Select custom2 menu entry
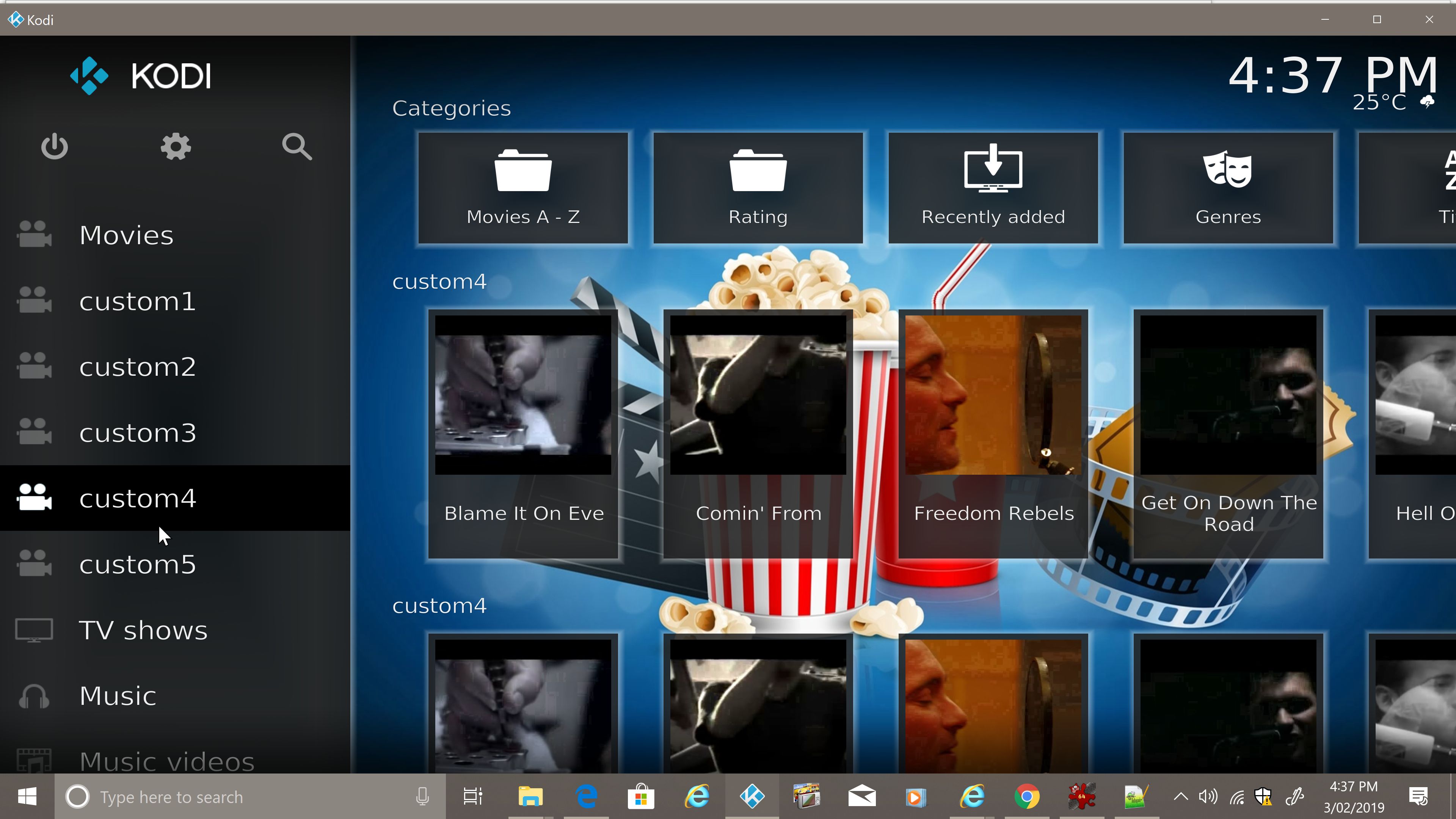Viewport: 1456px width, 819px height. click(175, 366)
